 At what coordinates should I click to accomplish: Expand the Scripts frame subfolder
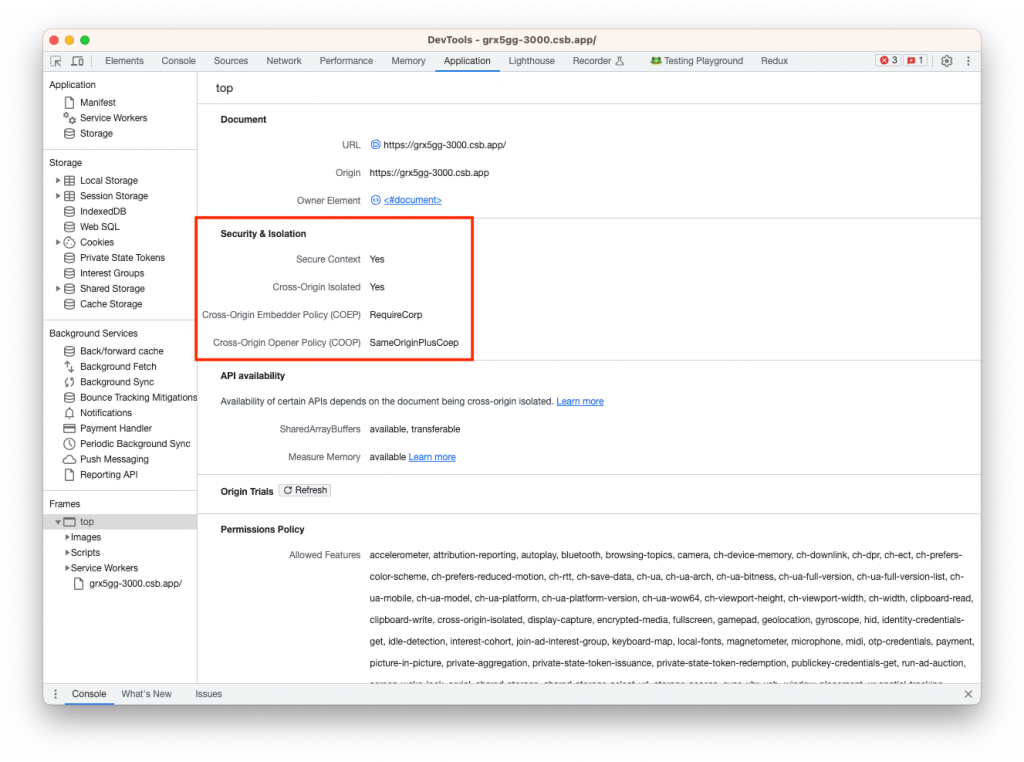67,552
